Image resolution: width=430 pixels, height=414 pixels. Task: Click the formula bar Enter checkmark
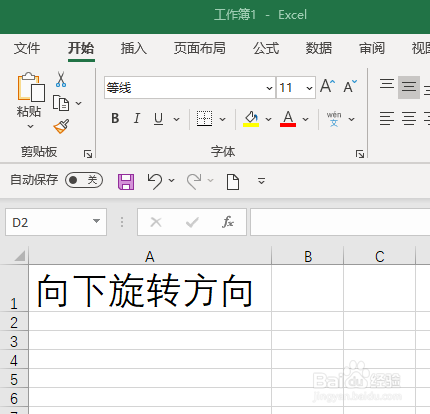coord(192,222)
